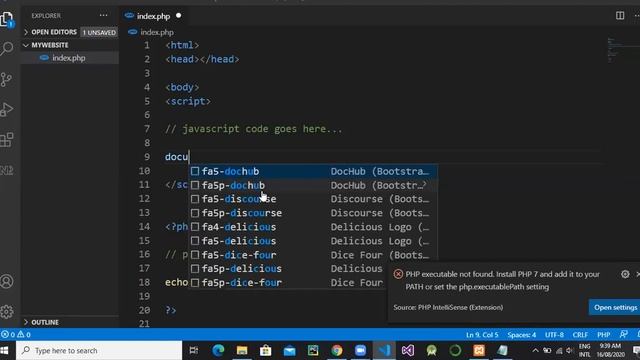Open the clock showing 9:39 AM
640x360 pixels.
[610, 351]
